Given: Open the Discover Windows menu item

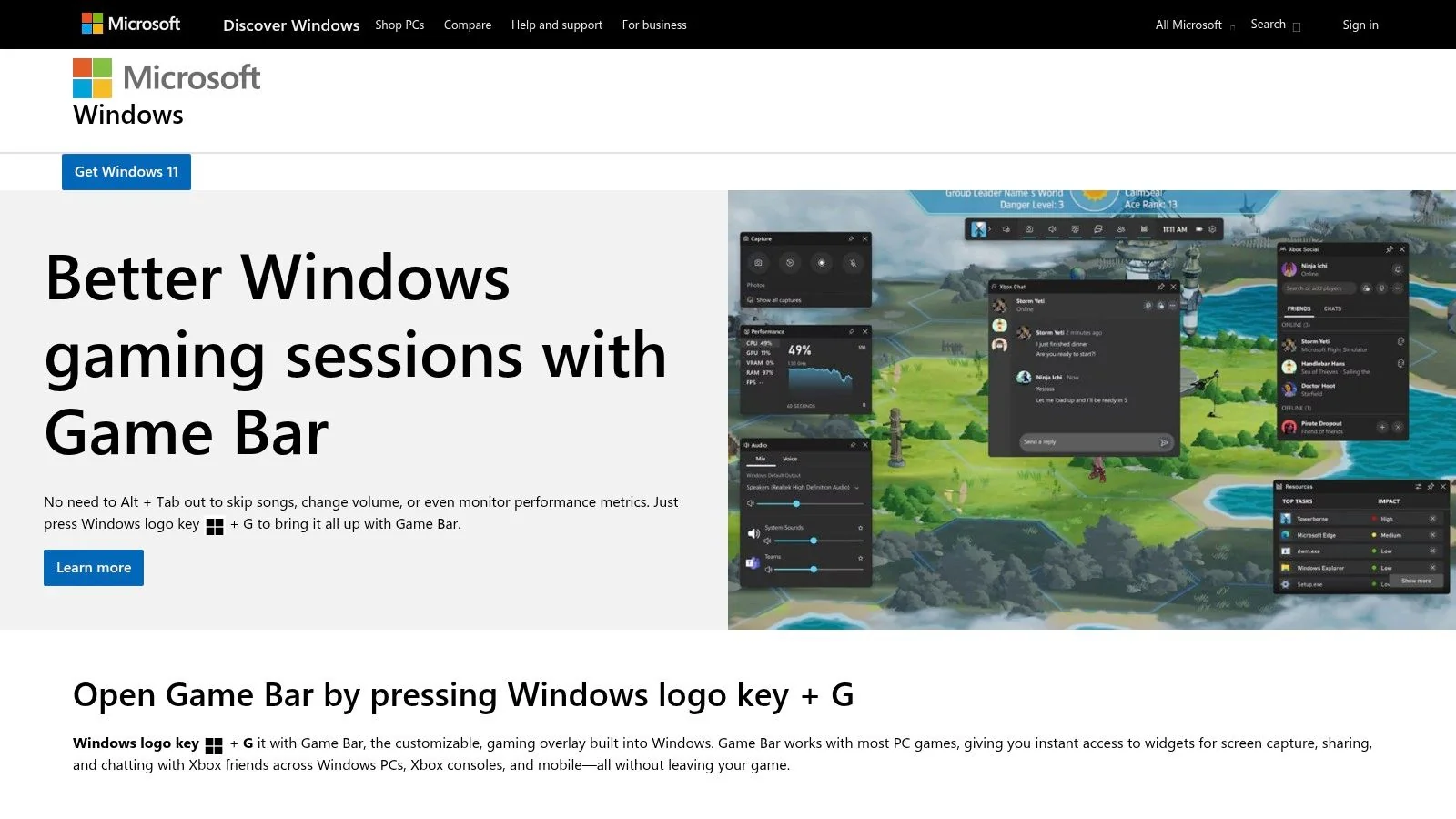Looking at the screenshot, I should (291, 25).
